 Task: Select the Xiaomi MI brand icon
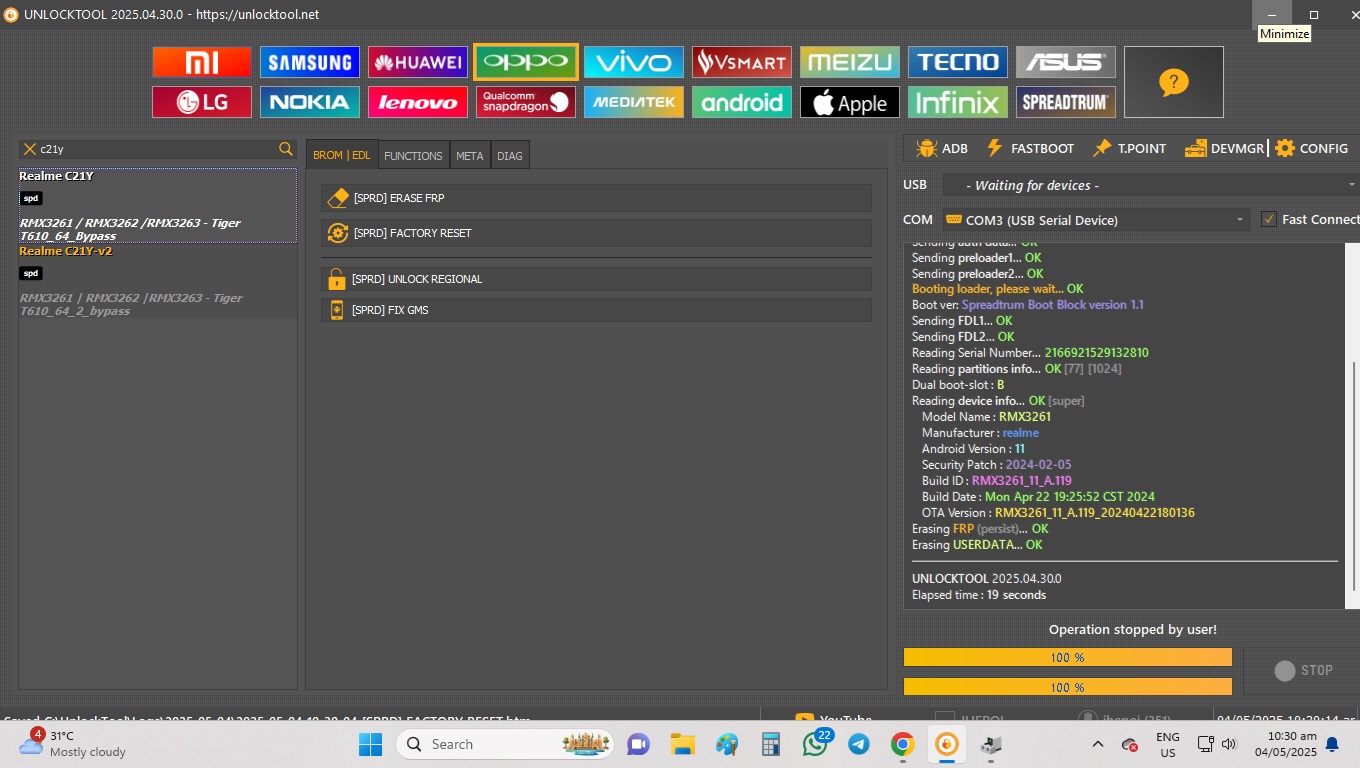tap(201, 62)
